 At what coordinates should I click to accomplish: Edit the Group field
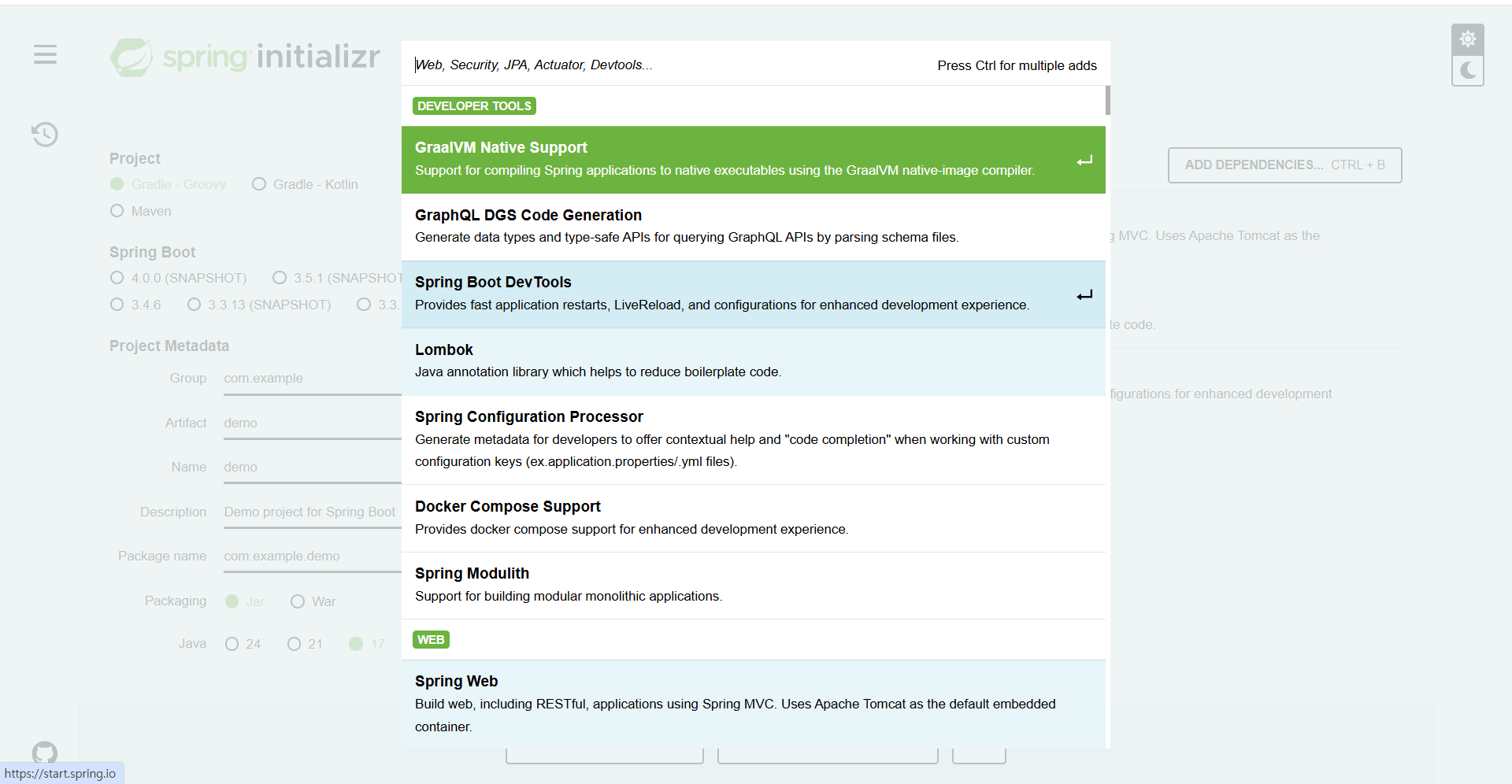313,379
